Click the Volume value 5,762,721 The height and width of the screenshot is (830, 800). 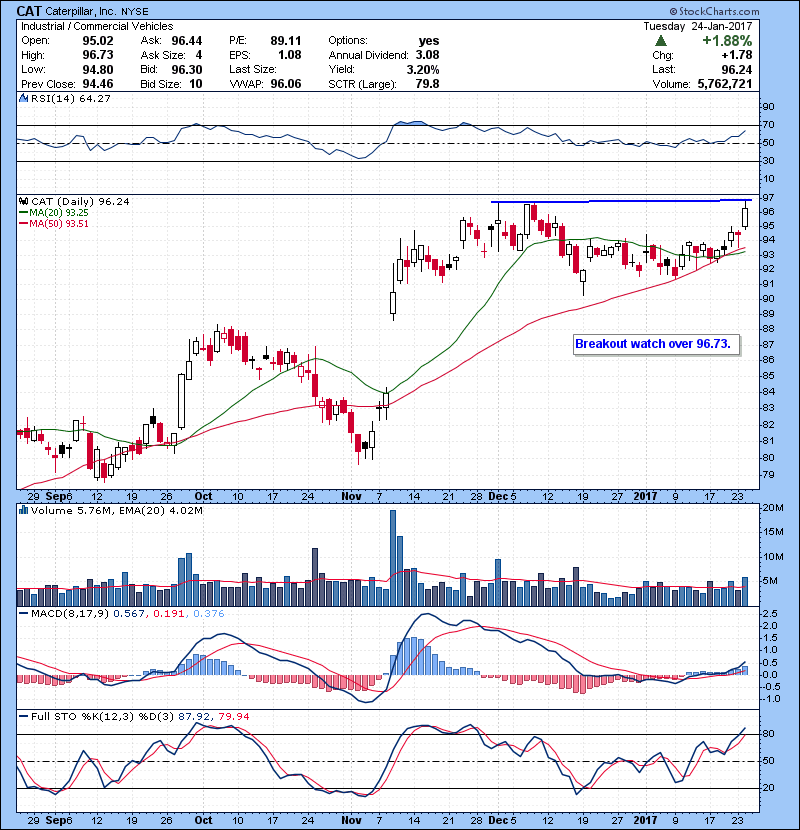coord(724,84)
